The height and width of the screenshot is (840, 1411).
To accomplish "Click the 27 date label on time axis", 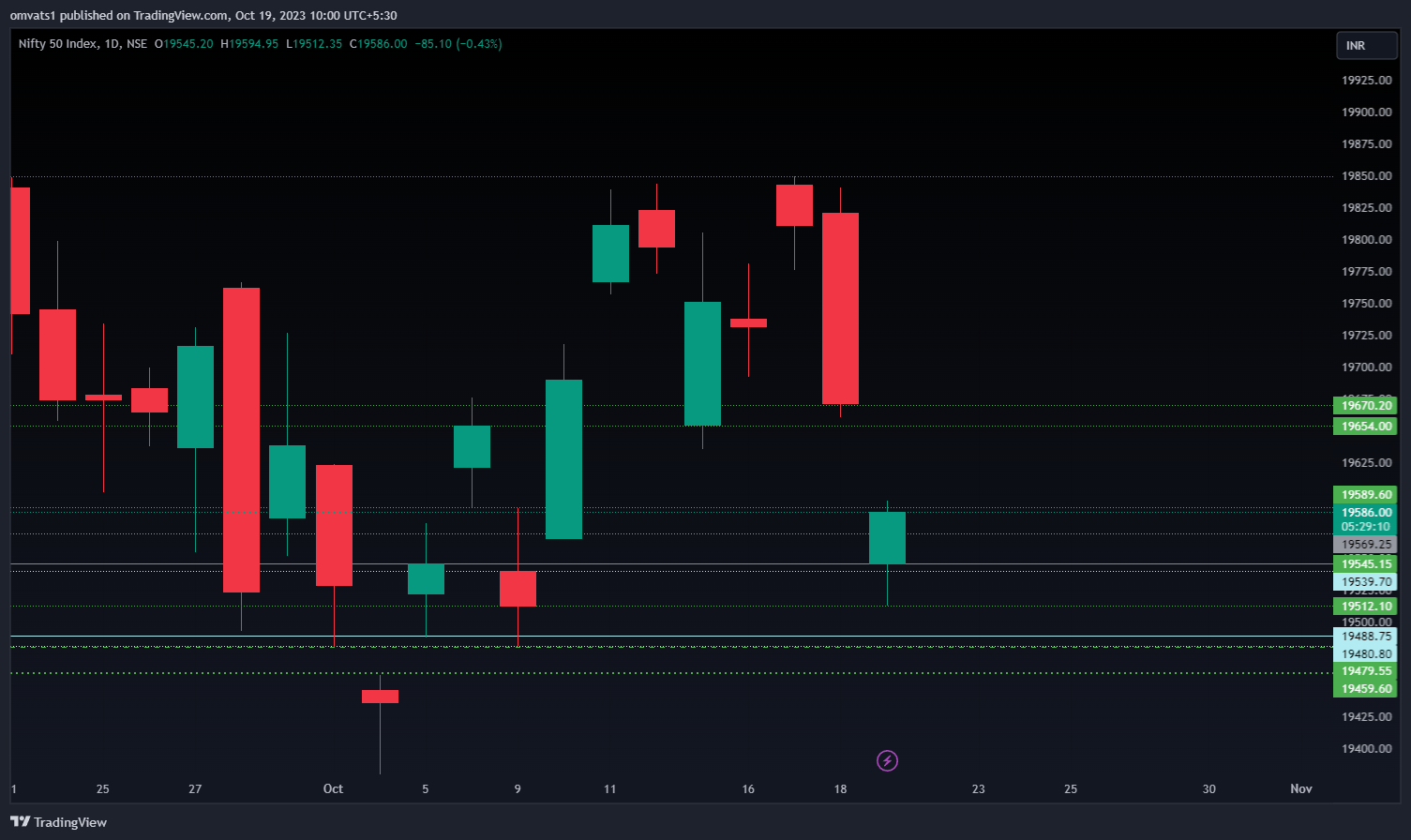I will [x=195, y=788].
